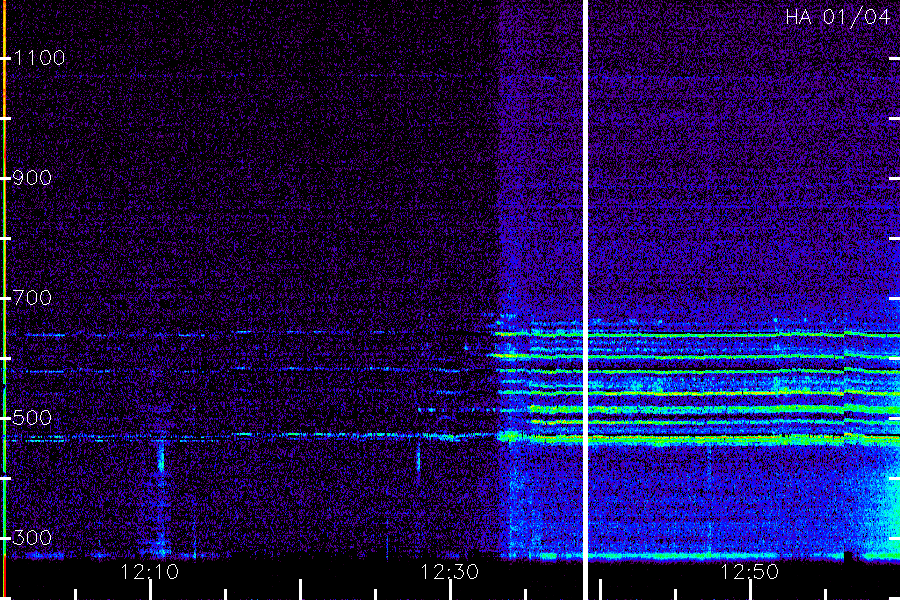Image resolution: width=900 pixels, height=600 pixels.
Task: Click the 900 frequency axis label
Action: [x=32, y=178]
